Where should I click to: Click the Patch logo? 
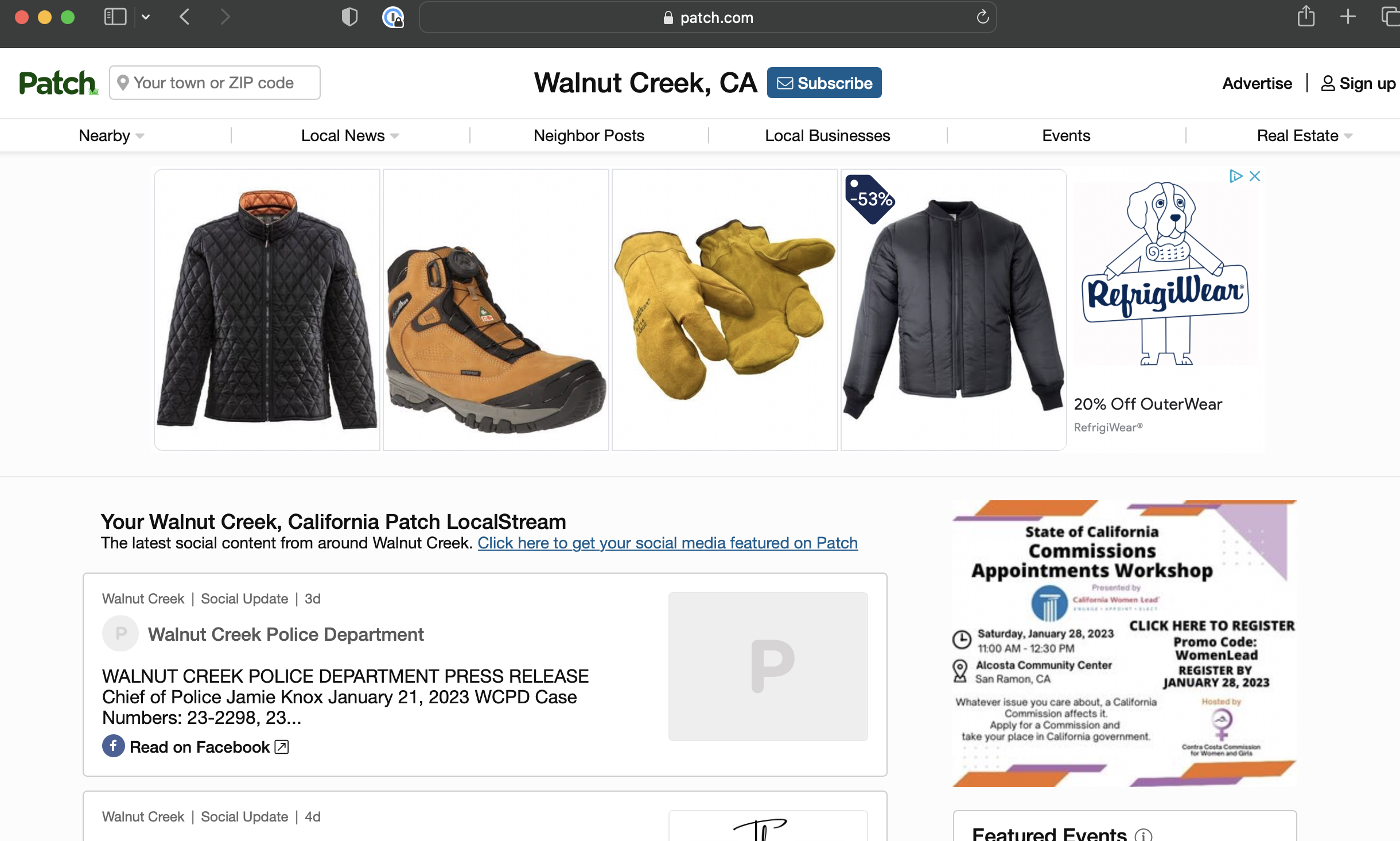58,83
